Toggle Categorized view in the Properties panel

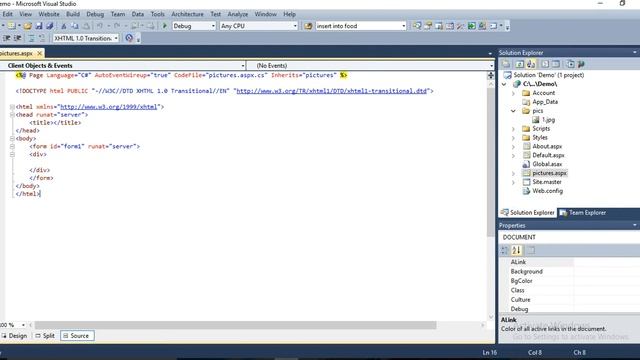point(505,250)
